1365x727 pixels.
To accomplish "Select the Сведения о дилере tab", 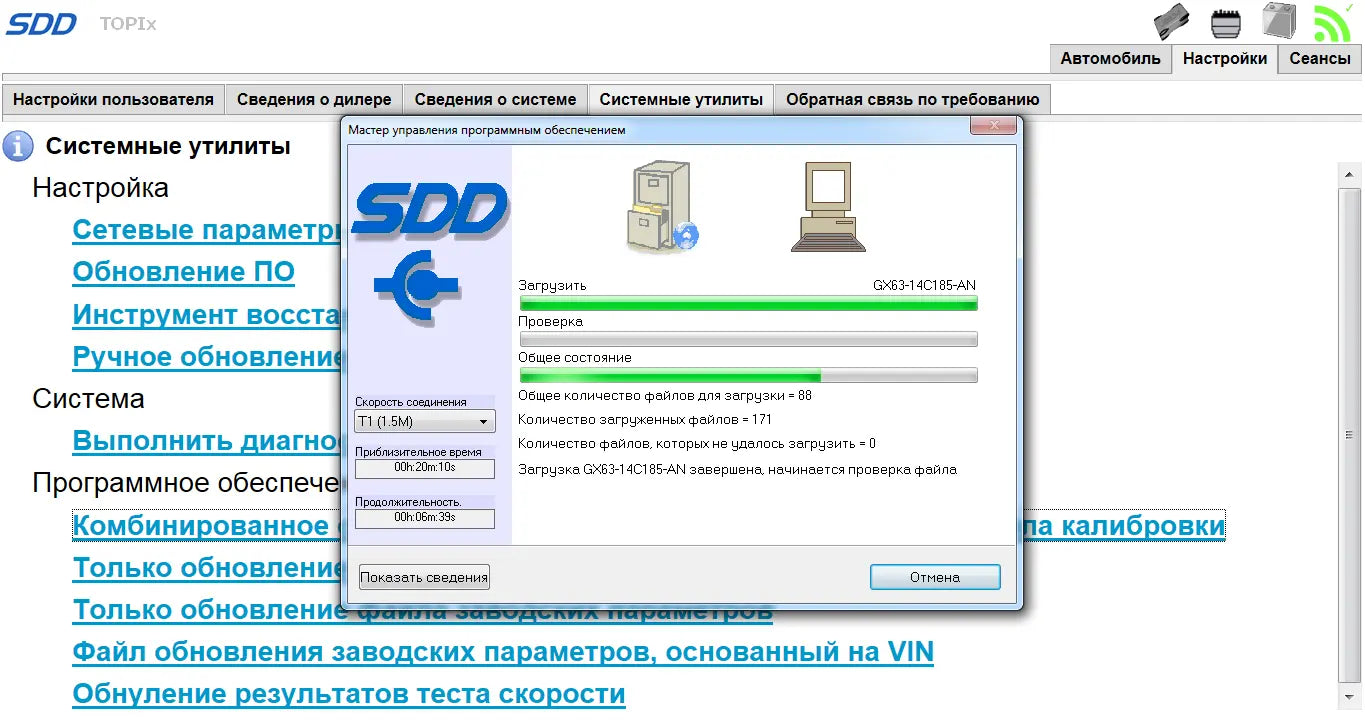I will [314, 100].
